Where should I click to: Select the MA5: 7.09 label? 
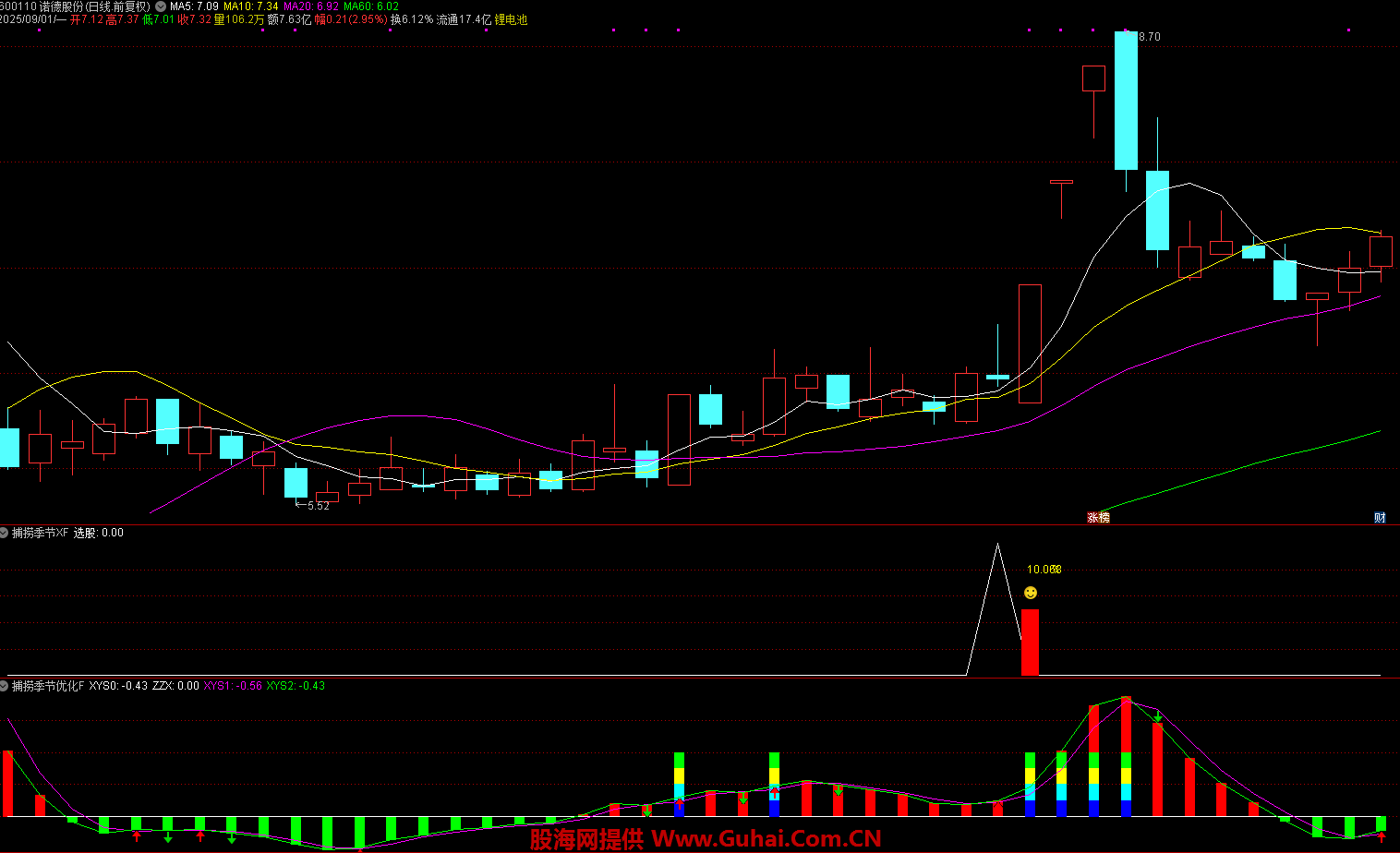[x=194, y=6]
